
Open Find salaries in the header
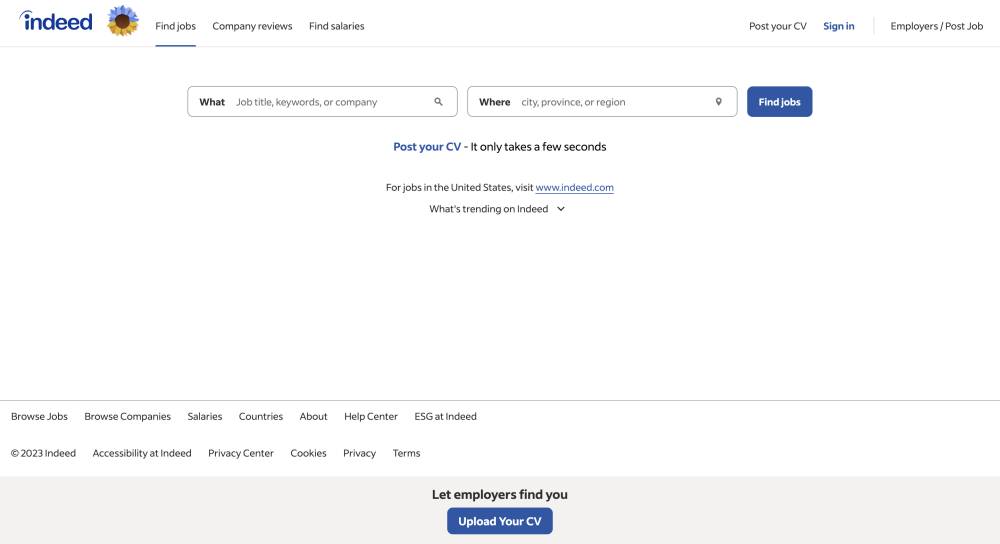[336, 26]
